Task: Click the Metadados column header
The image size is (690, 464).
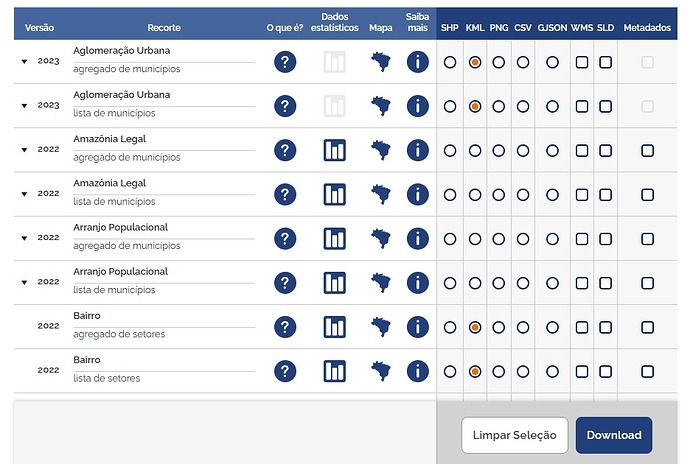Action: pos(647,28)
